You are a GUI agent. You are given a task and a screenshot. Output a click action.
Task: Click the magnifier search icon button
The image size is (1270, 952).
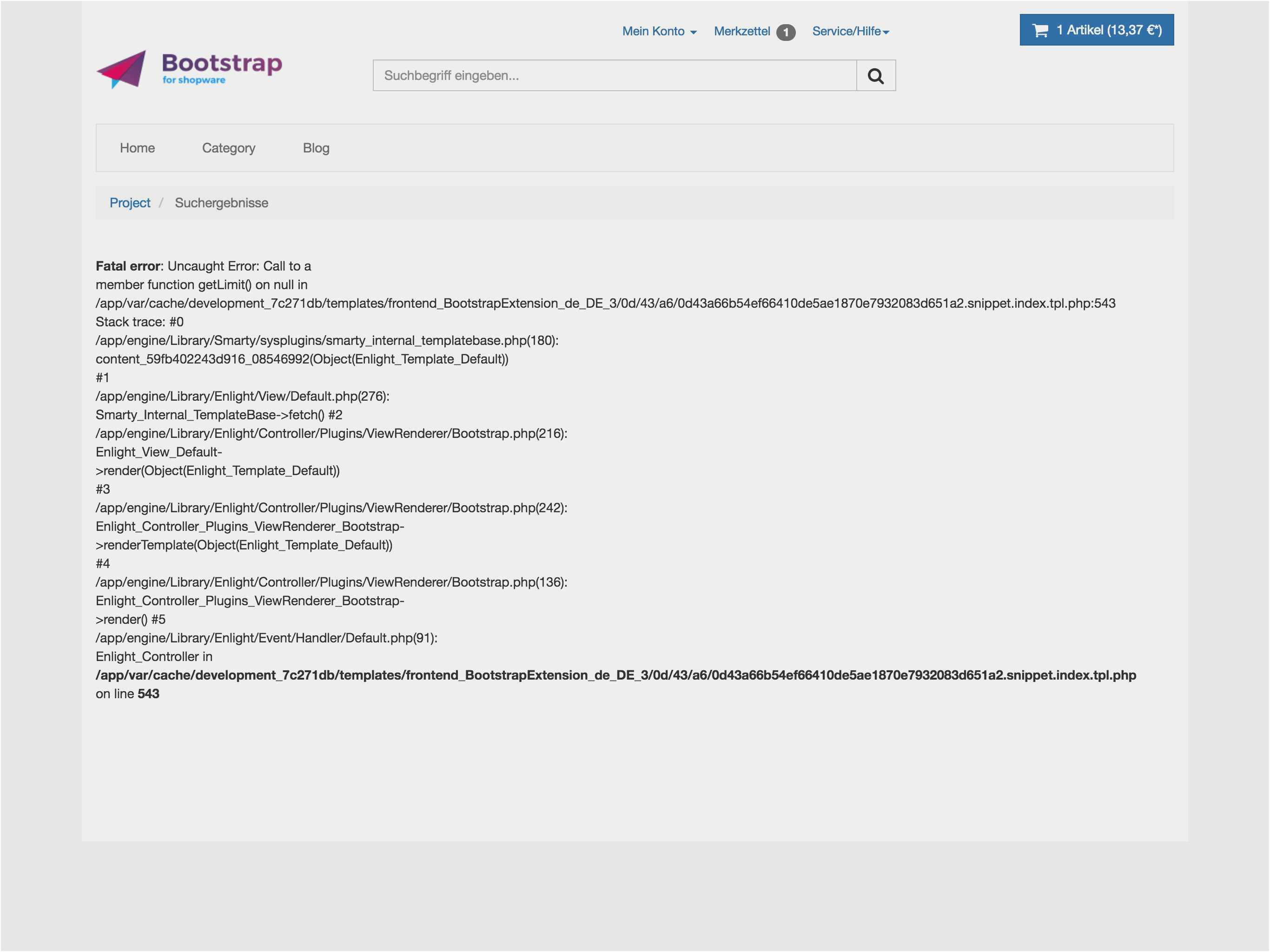(x=875, y=75)
